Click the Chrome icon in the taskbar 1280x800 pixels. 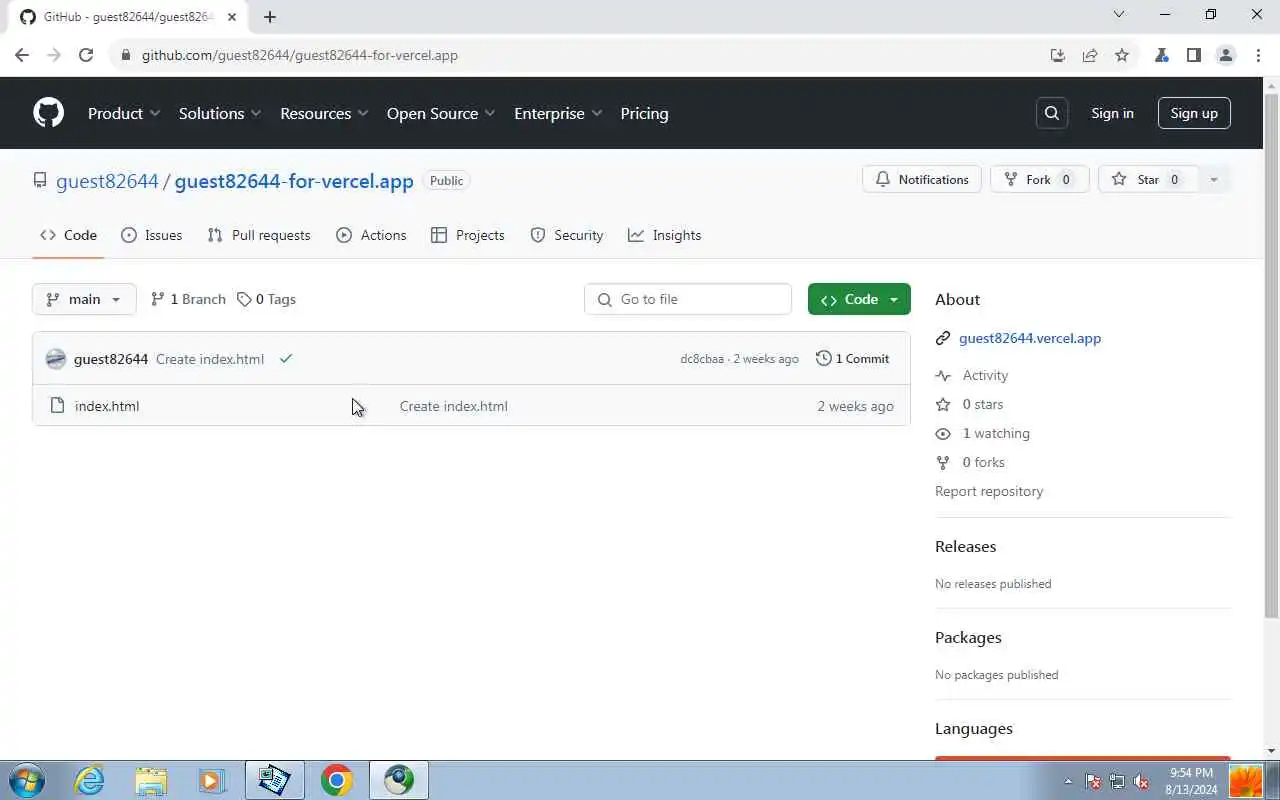(x=337, y=780)
